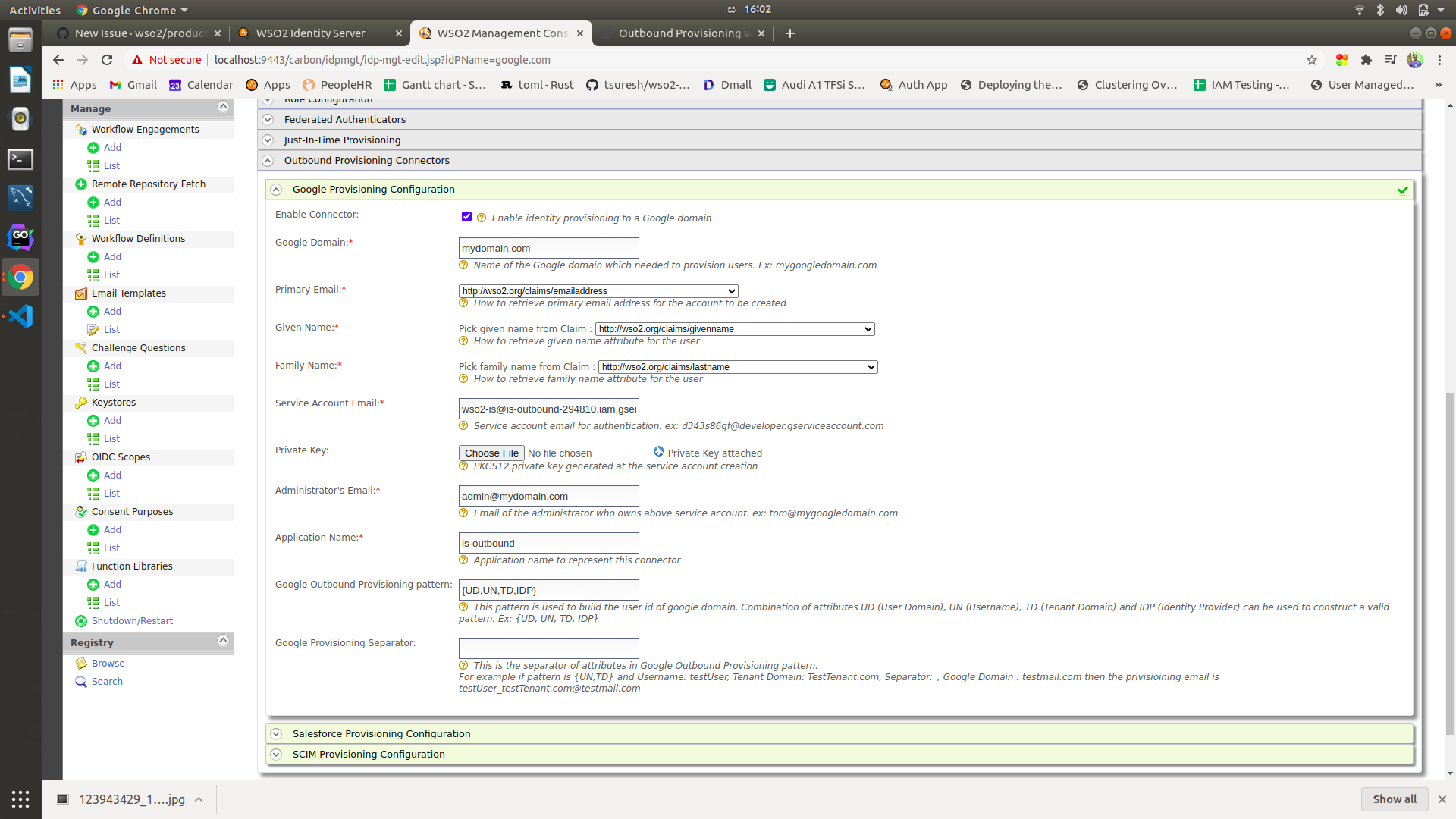Switch to the Outbound Provisioning tab
The width and height of the screenshot is (1456, 819).
tap(681, 33)
